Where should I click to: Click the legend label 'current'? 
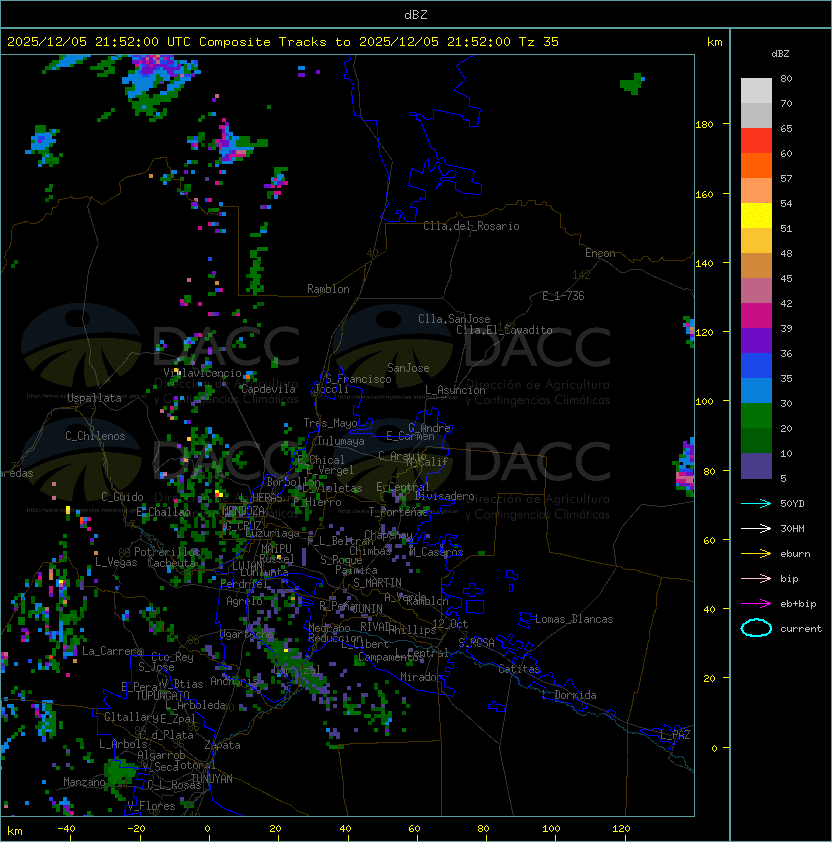point(801,628)
